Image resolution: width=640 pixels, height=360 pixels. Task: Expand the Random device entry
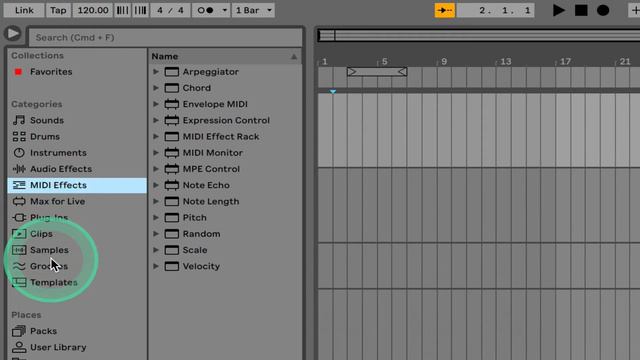click(x=156, y=234)
